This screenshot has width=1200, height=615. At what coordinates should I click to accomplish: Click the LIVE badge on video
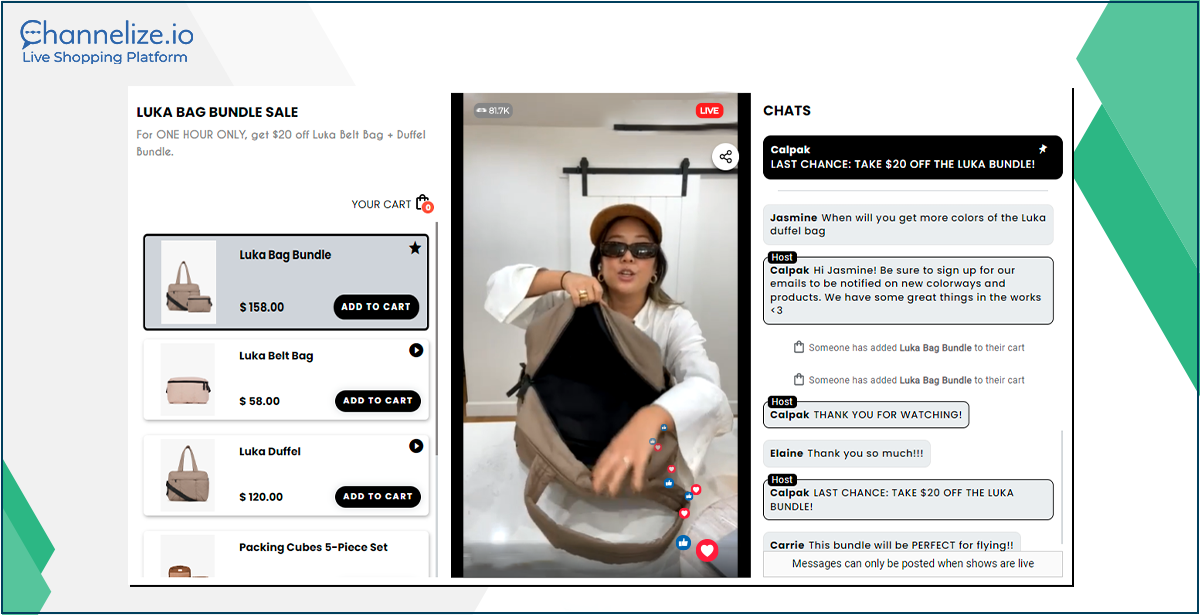point(709,110)
